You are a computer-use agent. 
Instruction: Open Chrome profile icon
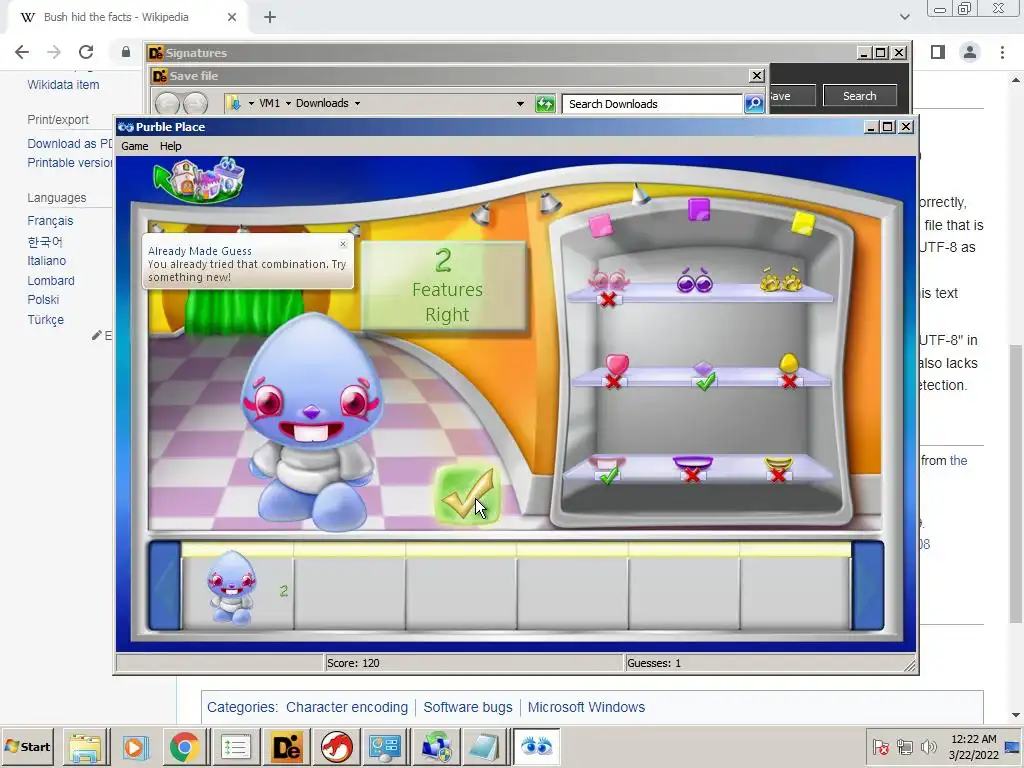tap(970, 52)
